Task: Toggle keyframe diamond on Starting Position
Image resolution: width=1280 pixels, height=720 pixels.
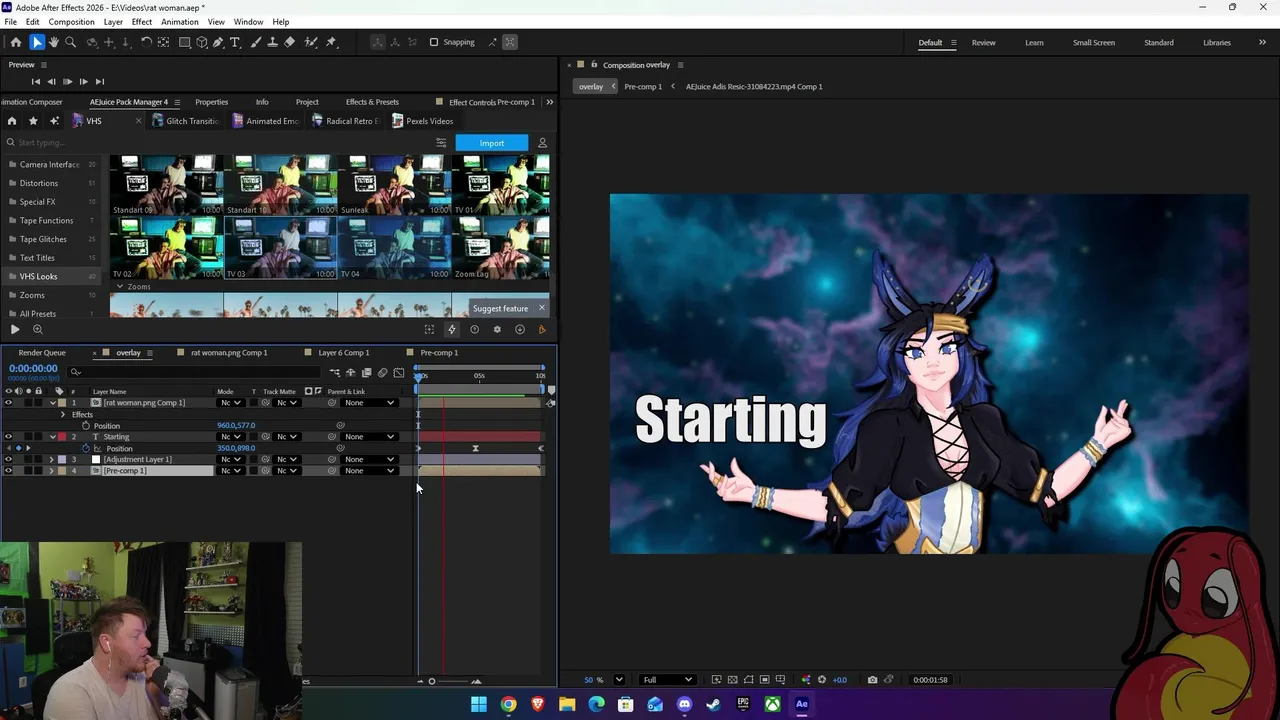Action: click(x=18, y=448)
